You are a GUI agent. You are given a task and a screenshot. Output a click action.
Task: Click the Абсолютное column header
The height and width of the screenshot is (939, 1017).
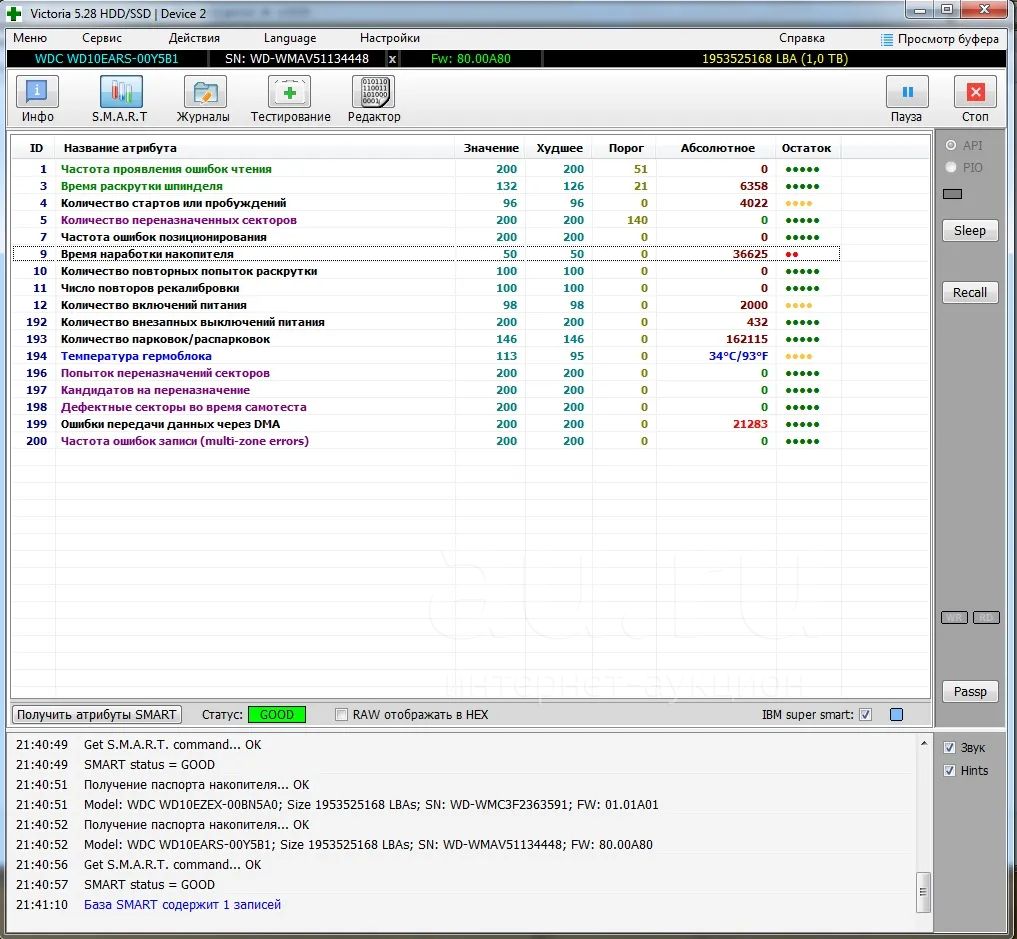coord(717,148)
